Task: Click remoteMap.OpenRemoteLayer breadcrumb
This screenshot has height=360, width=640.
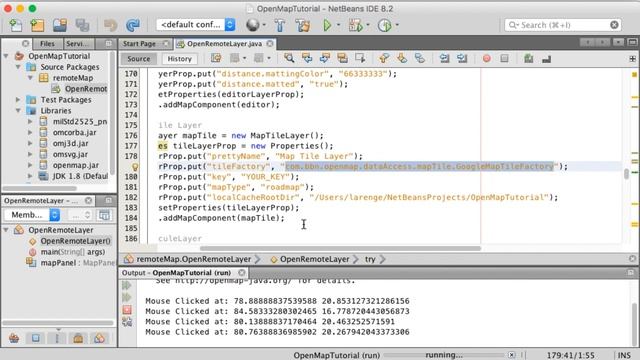Action: (x=193, y=259)
